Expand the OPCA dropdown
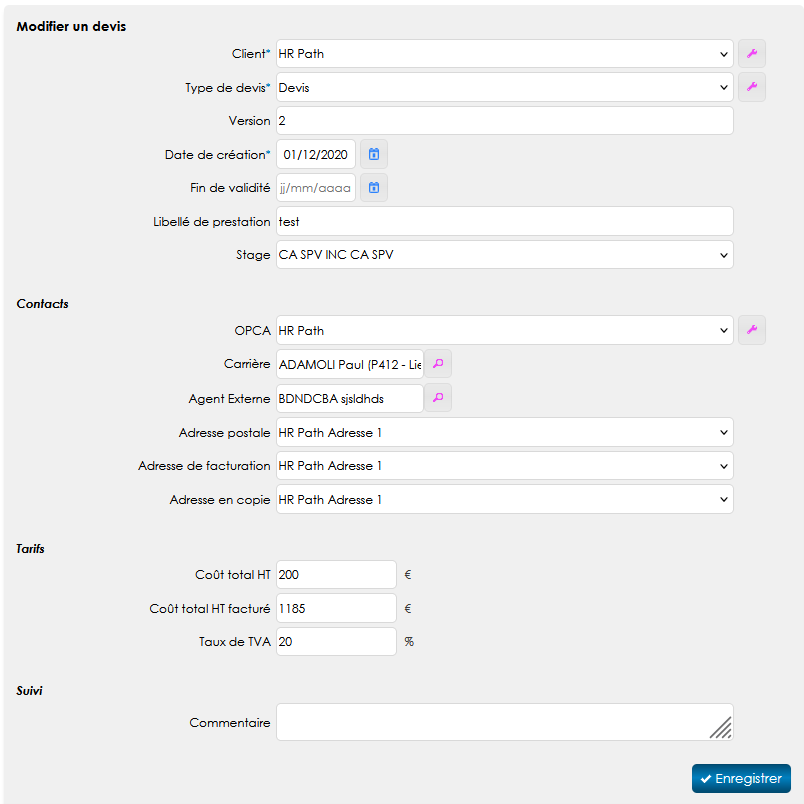Screen dimensions: 804x804 pos(504,330)
